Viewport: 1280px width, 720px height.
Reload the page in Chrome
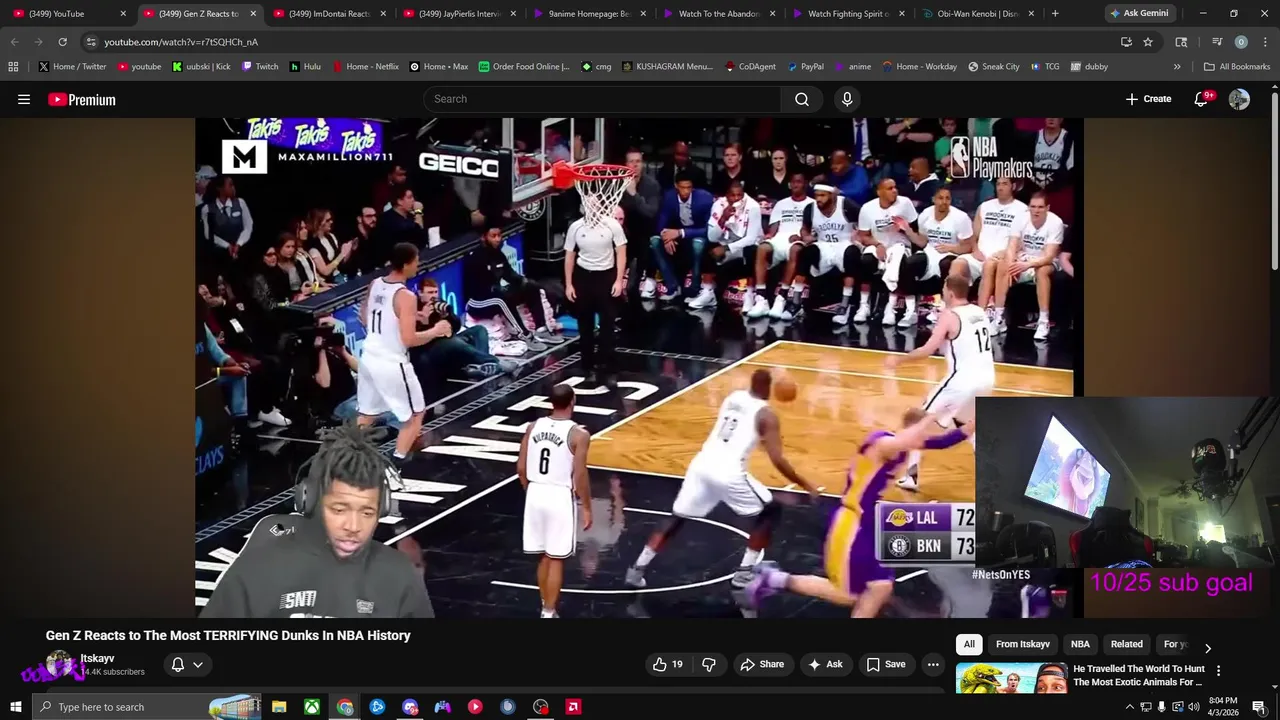(x=62, y=42)
